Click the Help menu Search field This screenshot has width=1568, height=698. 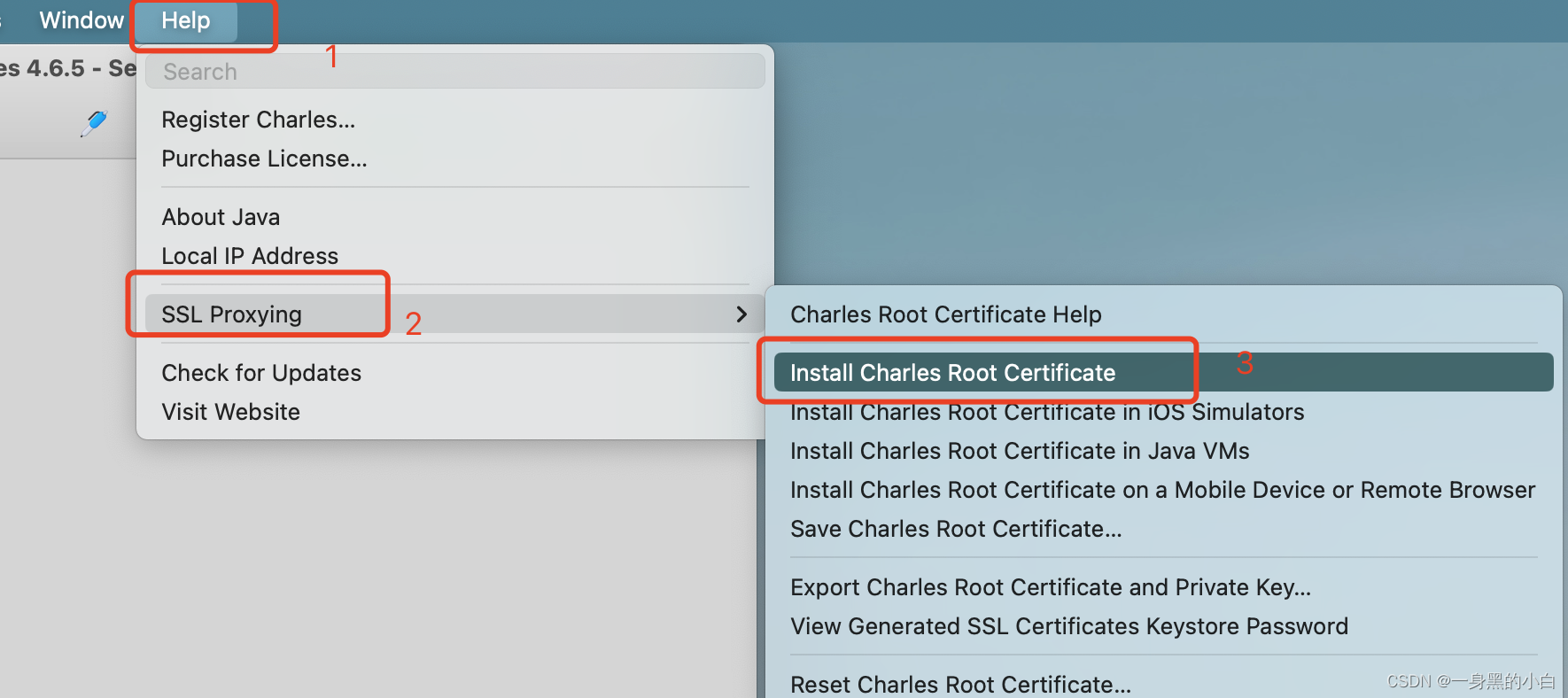pos(454,71)
